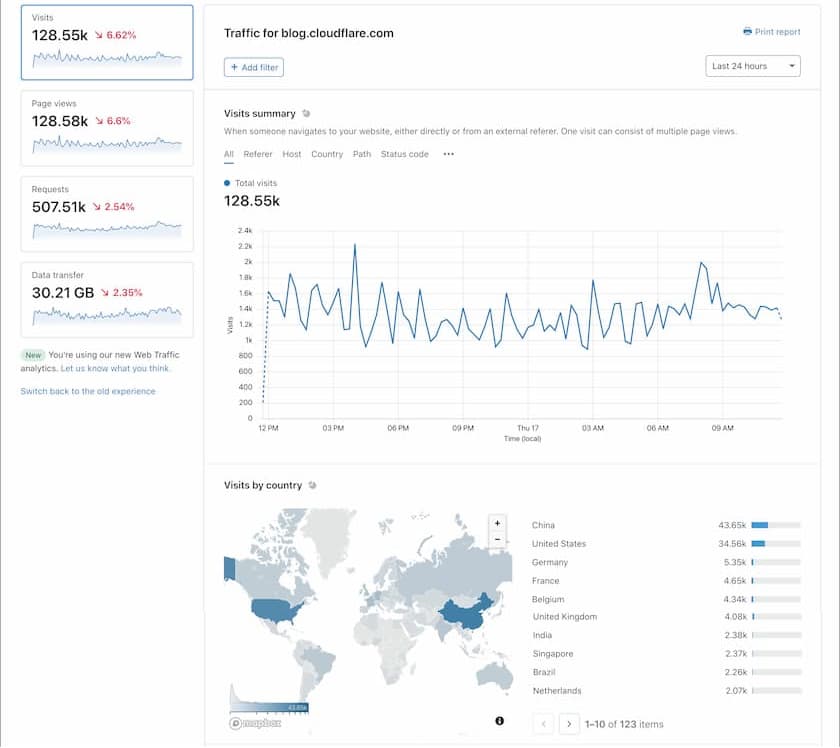This screenshot has height=748, width=840.
Task: Click the printer icon beside Print report
Action: pos(747,32)
